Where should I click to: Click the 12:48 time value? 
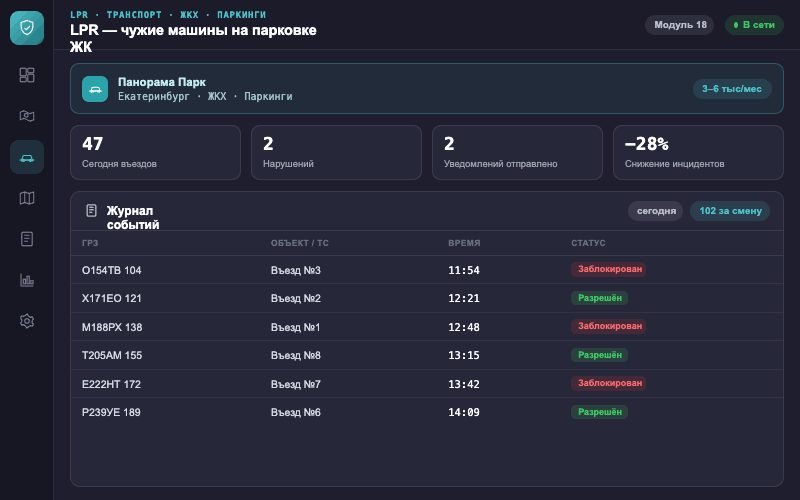tap(464, 327)
